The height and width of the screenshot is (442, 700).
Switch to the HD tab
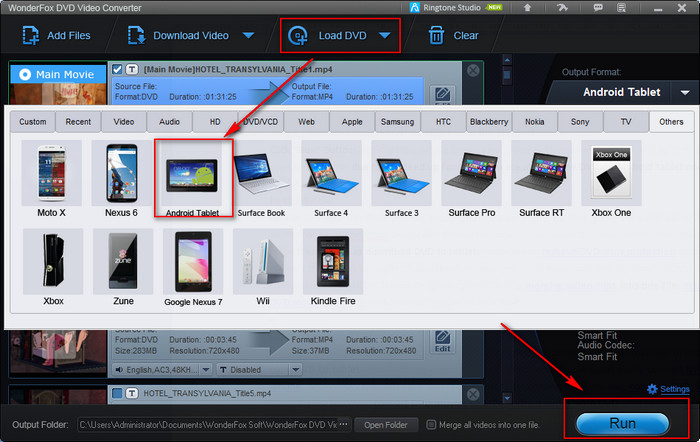[215, 122]
